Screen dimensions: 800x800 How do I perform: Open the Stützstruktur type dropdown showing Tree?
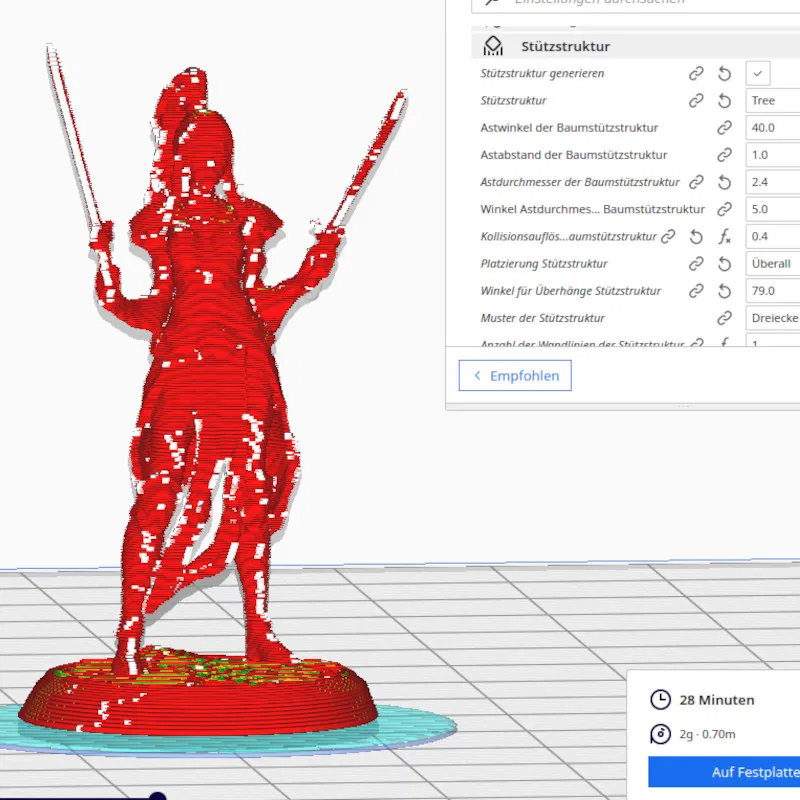click(772, 101)
